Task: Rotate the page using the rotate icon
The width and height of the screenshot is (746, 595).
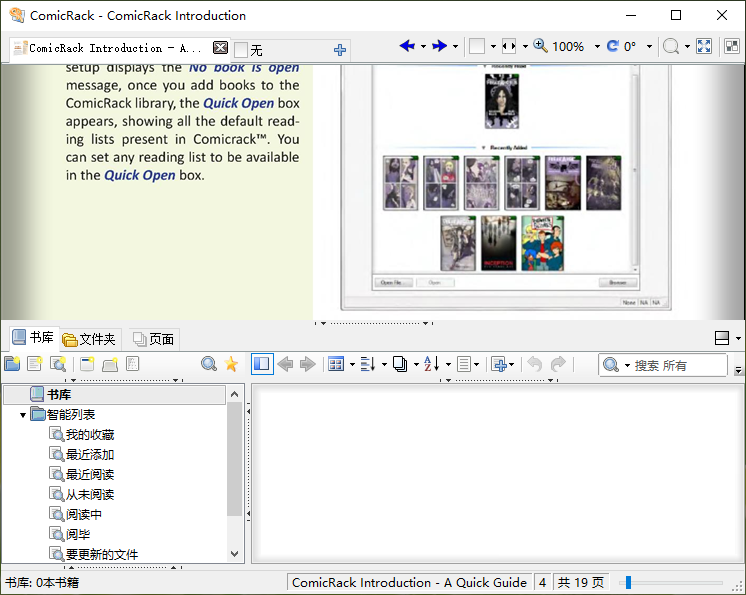Action: pyautogui.click(x=612, y=46)
